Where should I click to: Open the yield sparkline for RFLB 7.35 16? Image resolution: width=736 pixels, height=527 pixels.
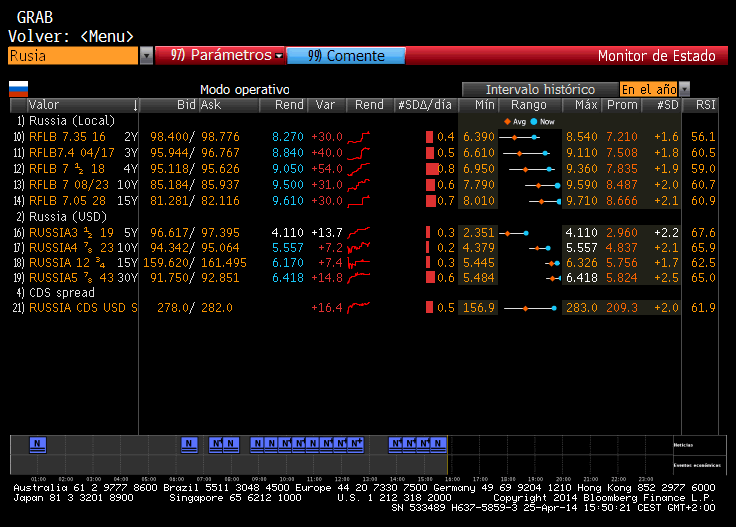point(359,137)
